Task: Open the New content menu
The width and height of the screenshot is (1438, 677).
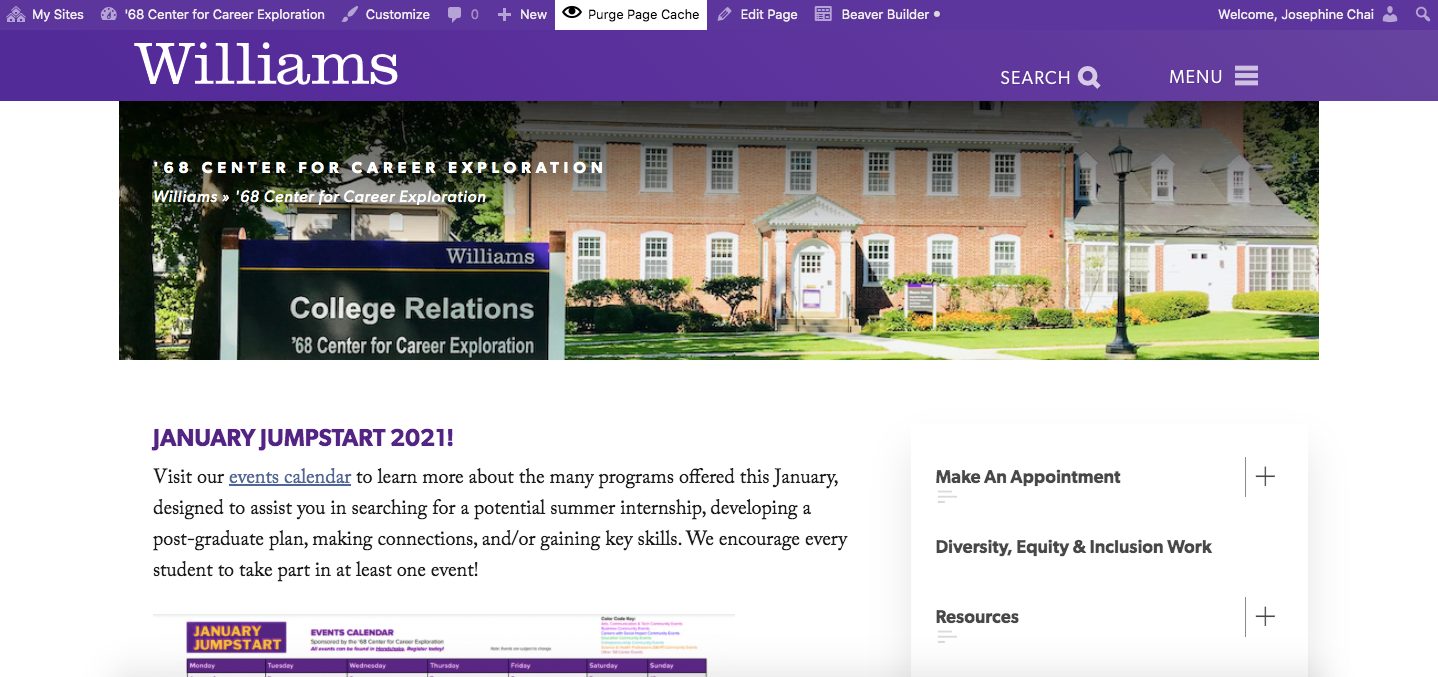Action: tap(522, 14)
